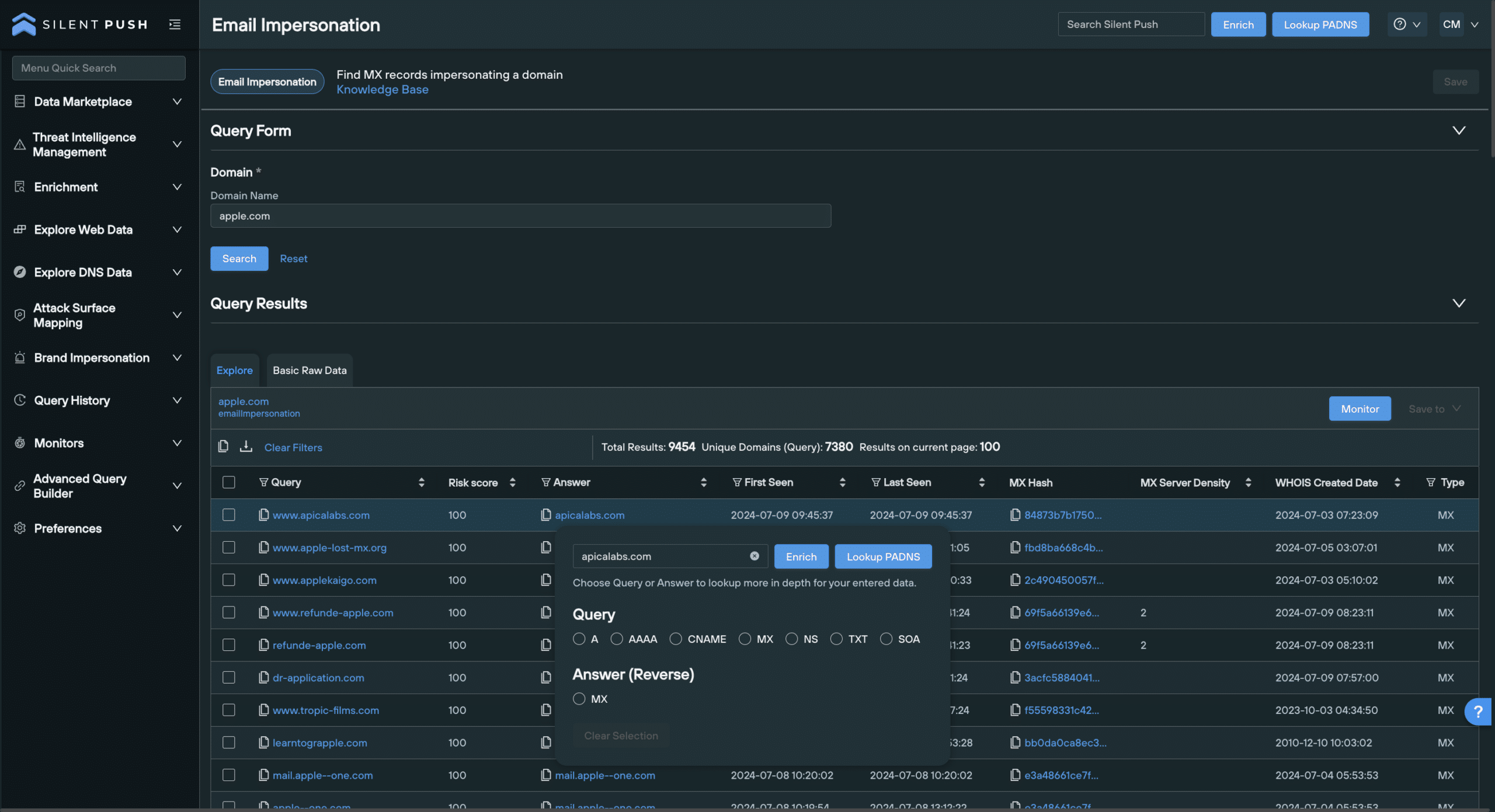Sort by Risk score column
The width and height of the screenshot is (1495, 812).
pyautogui.click(x=512, y=482)
